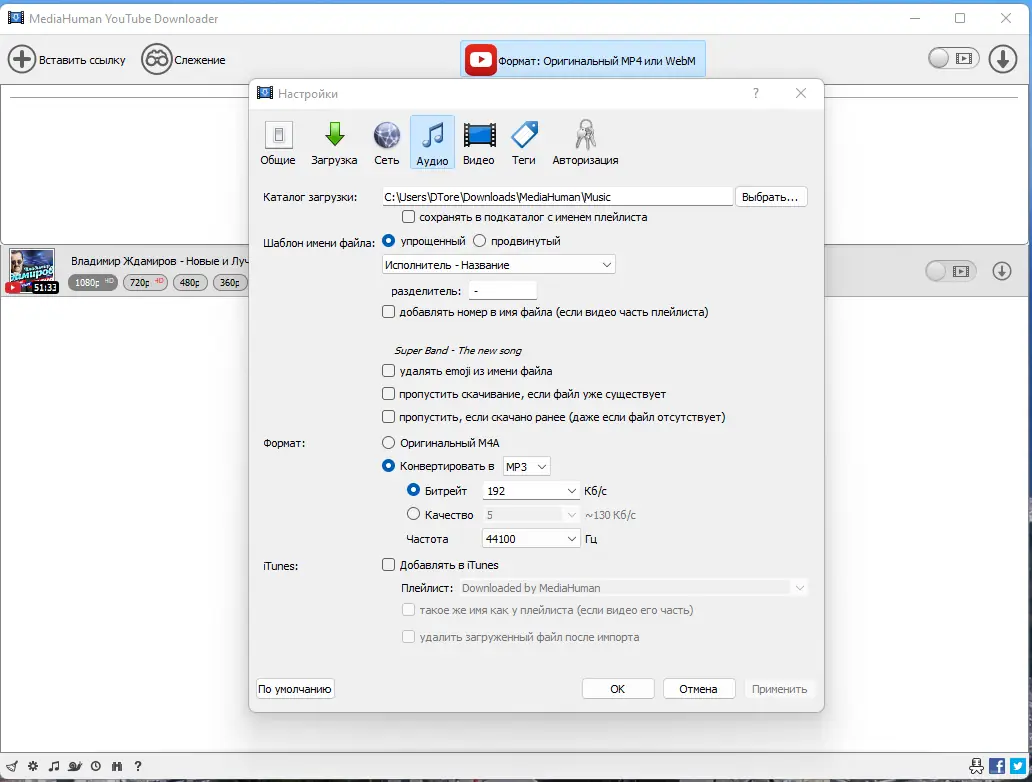This screenshot has width=1032, height=782.
Task: Select the 1080p quality badge
Action: coord(93,282)
